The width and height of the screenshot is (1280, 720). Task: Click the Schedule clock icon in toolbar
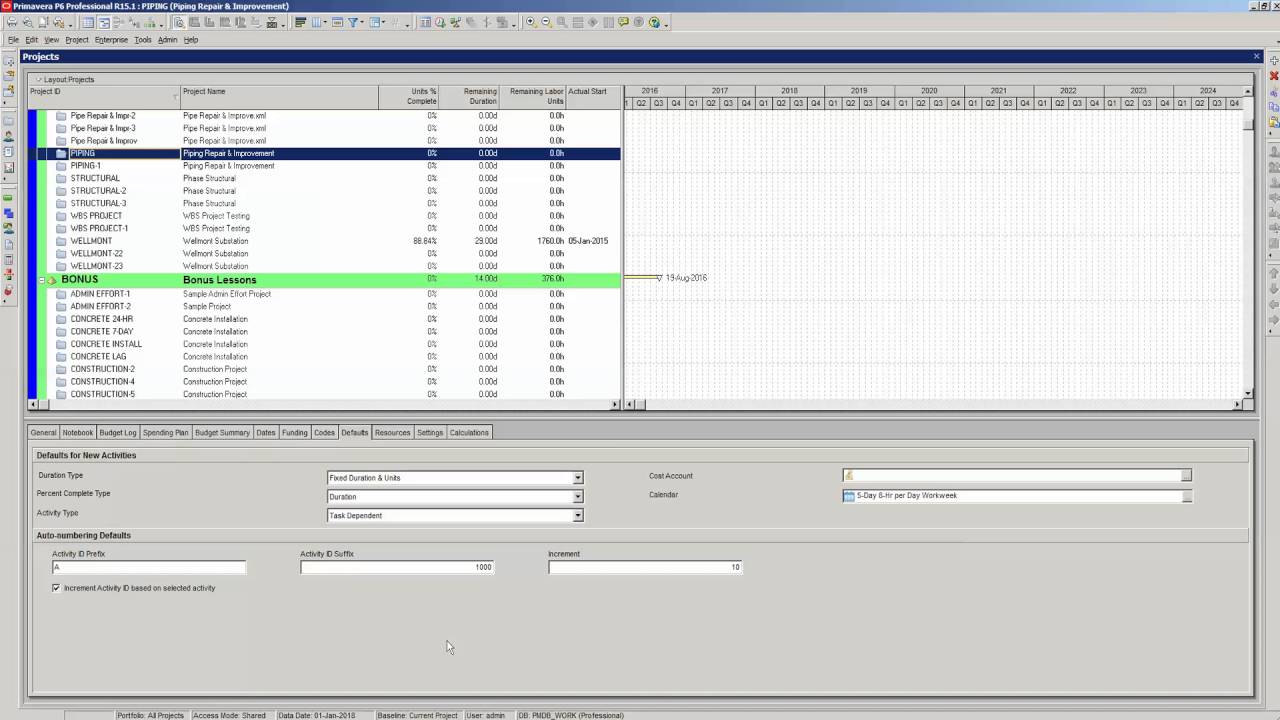440,22
